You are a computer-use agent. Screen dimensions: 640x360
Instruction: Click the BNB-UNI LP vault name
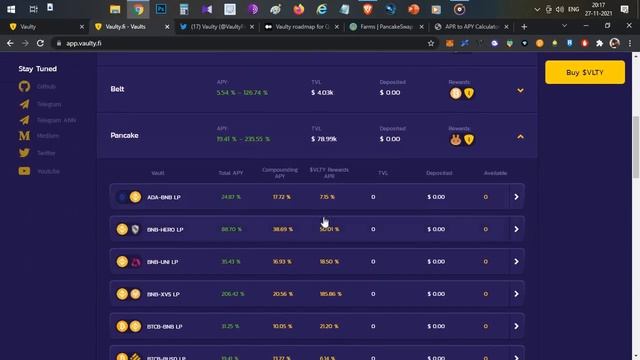coord(162,262)
